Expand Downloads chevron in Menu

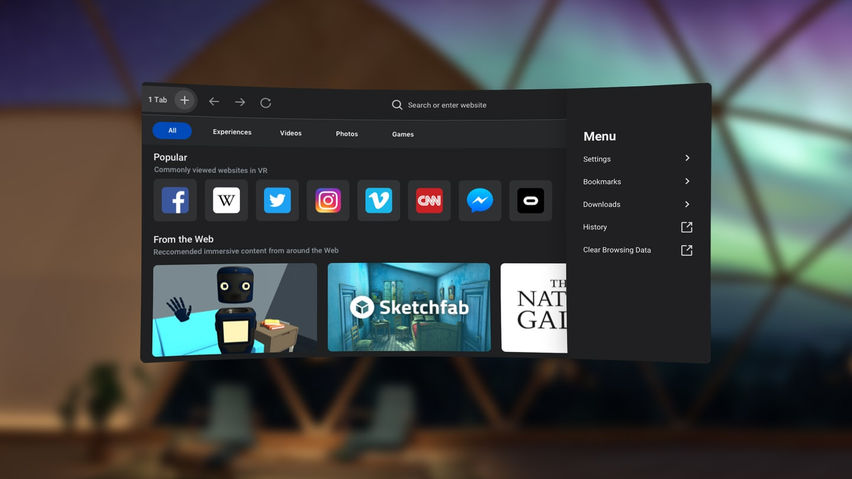(x=687, y=204)
